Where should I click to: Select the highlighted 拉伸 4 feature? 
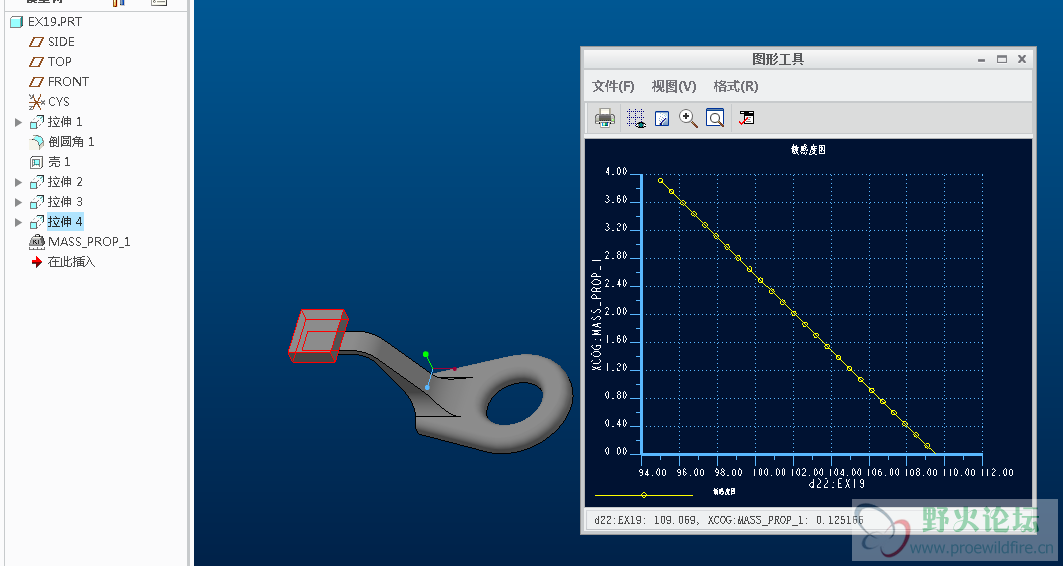click(64, 222)
